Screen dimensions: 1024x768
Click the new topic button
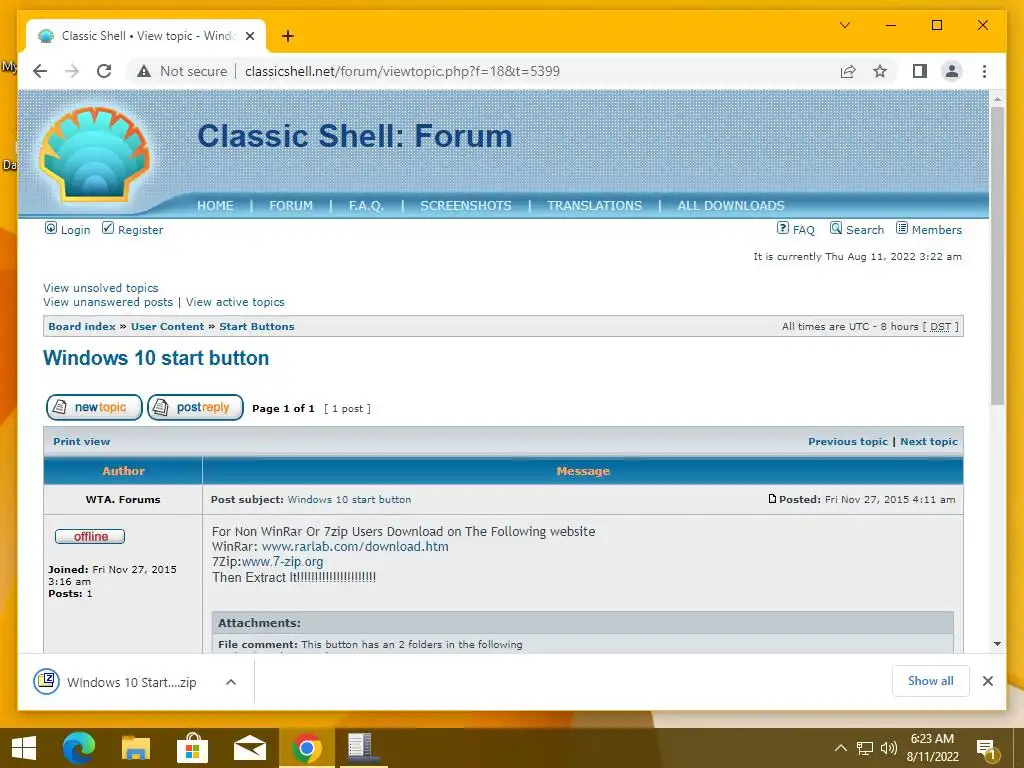point(94,408)
